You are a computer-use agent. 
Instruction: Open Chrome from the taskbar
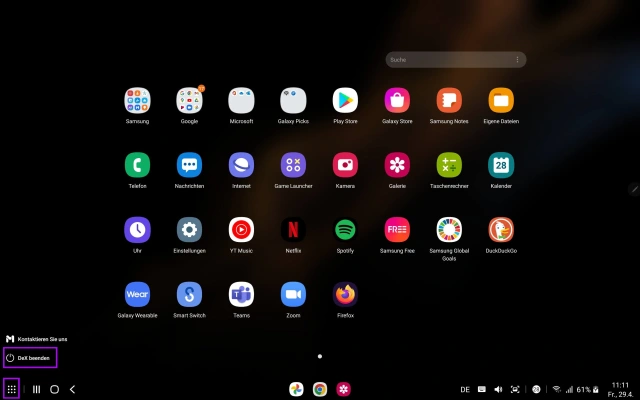(x=320, y=389)
